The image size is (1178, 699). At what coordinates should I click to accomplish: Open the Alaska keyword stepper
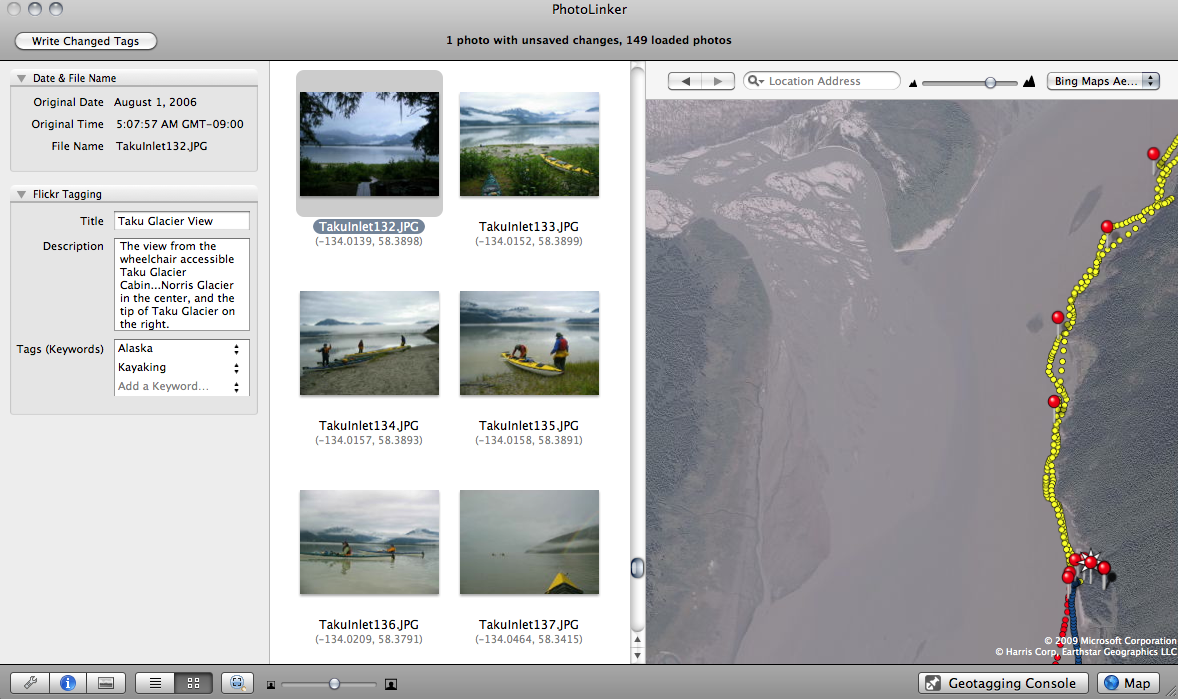click(237, 350)
